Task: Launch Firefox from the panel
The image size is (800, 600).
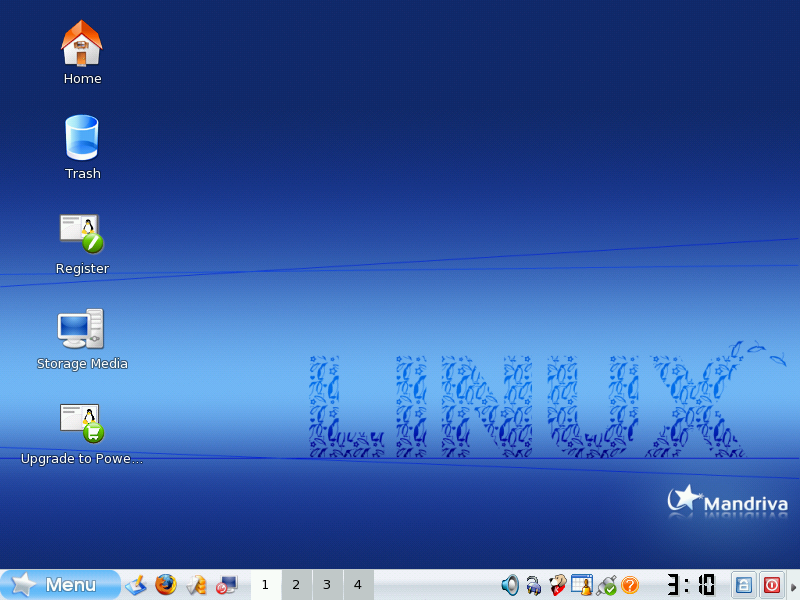Action: pos(166,585)
